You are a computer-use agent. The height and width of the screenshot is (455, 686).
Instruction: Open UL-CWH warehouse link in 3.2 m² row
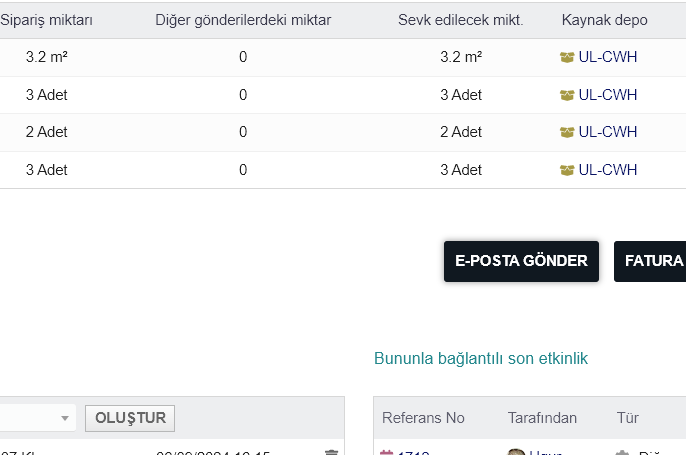click(x=608, y=57)
